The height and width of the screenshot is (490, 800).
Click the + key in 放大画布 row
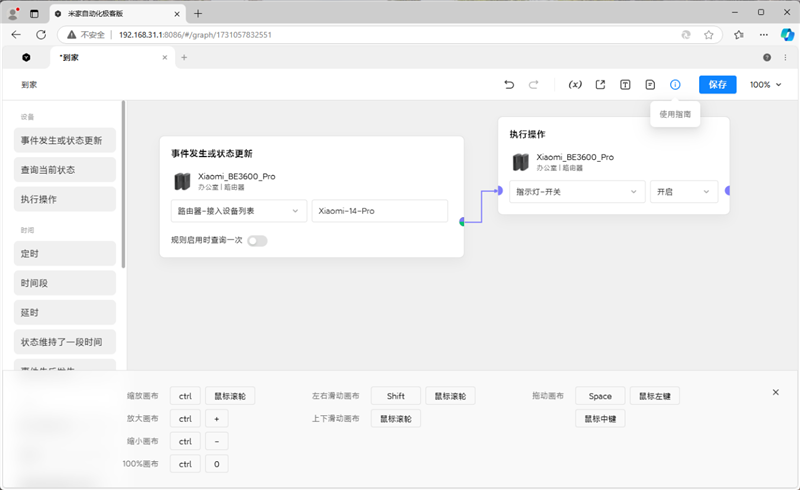pos(217,419)
